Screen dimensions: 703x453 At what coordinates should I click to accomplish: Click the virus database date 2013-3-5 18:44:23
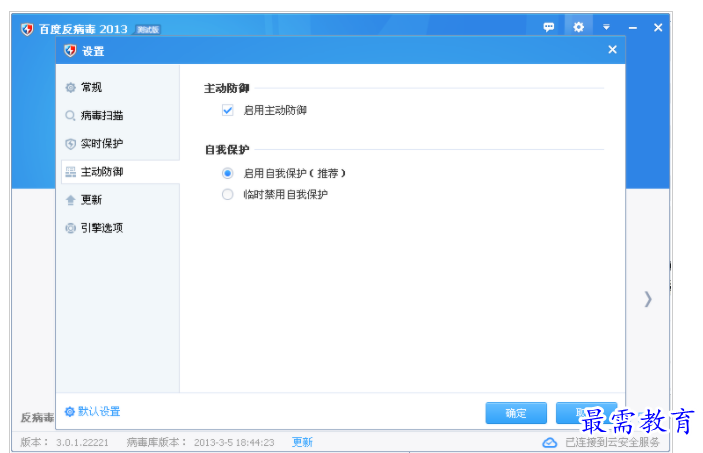(234, 443)
